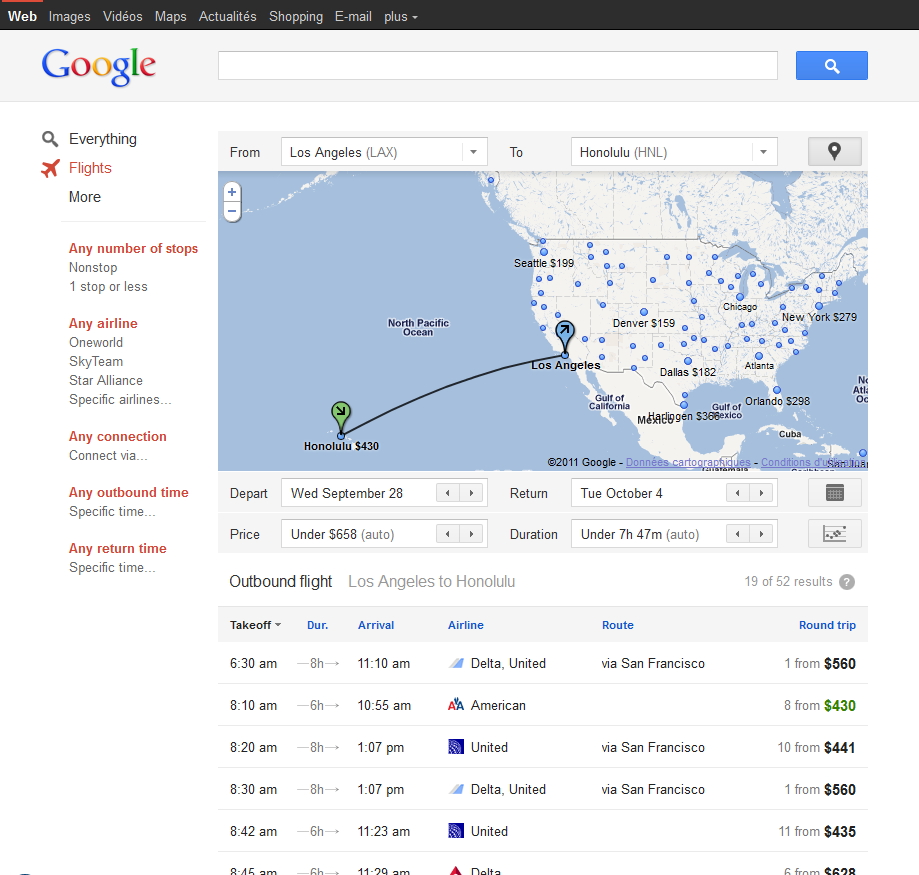Click Dallas $182 on the map

point(687,372)
